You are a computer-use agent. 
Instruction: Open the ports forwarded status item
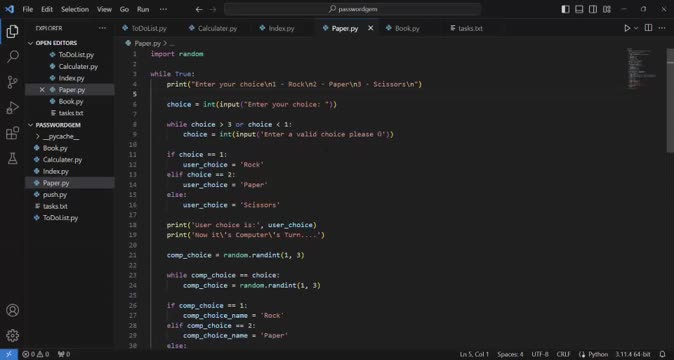(64, 354)
